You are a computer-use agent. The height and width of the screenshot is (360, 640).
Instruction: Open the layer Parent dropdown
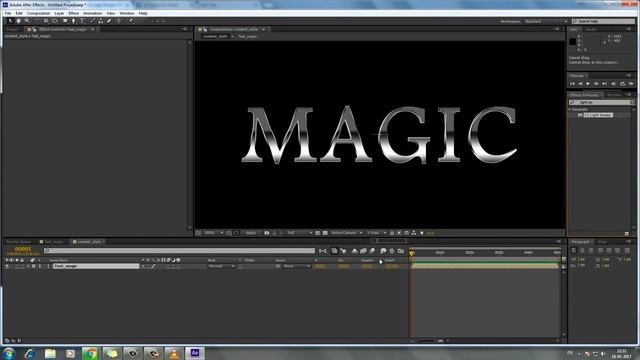(296, 266)
